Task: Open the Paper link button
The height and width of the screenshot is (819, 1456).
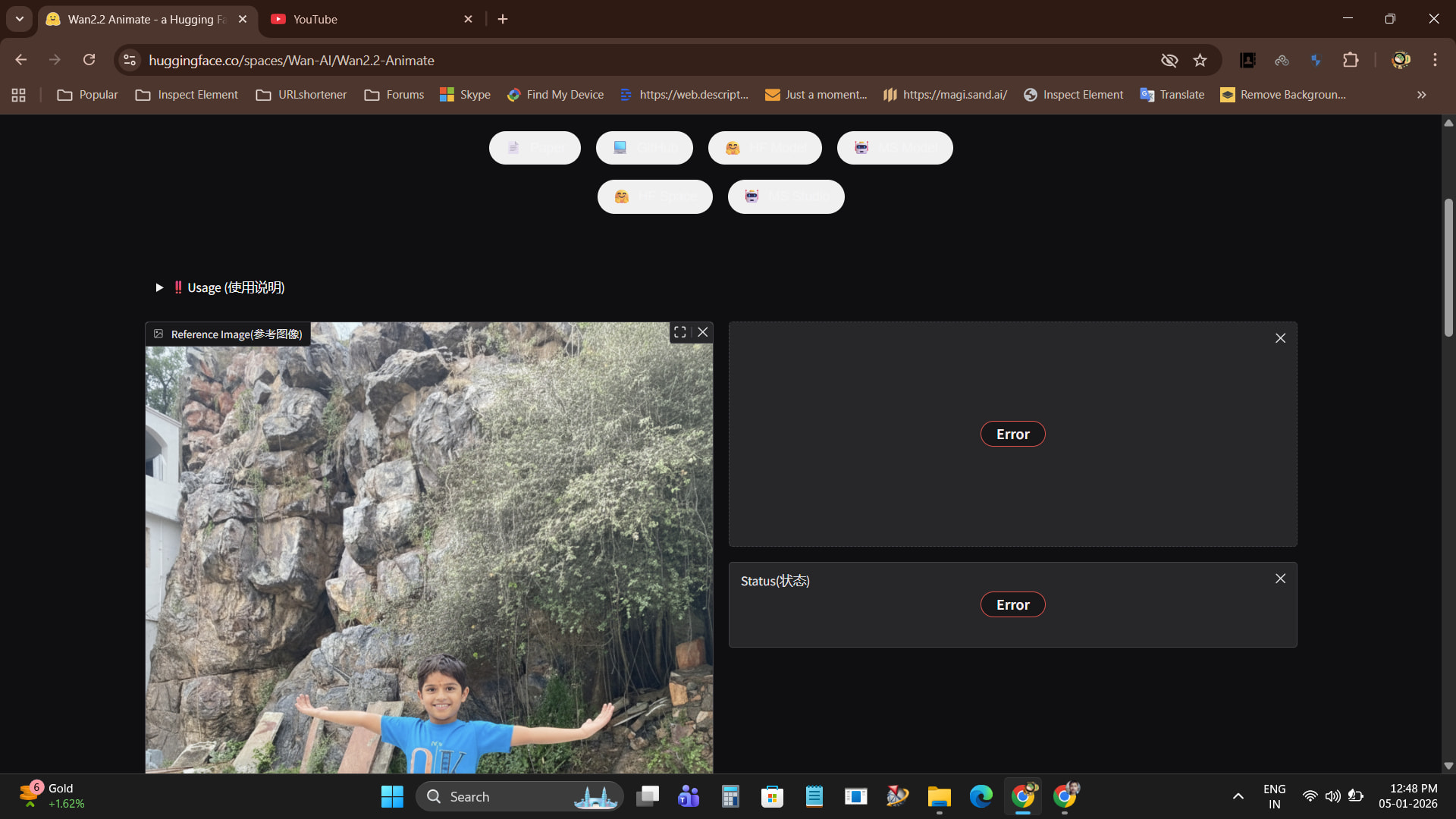Action: tap(535, 148)
